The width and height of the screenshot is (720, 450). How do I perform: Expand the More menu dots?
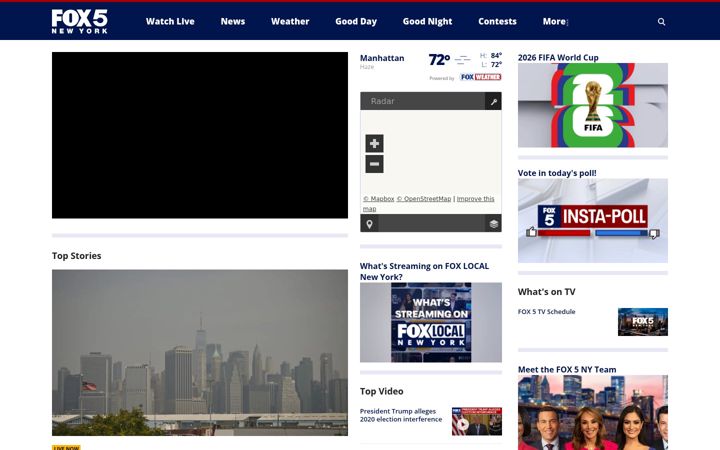click(x=568, y=22)
